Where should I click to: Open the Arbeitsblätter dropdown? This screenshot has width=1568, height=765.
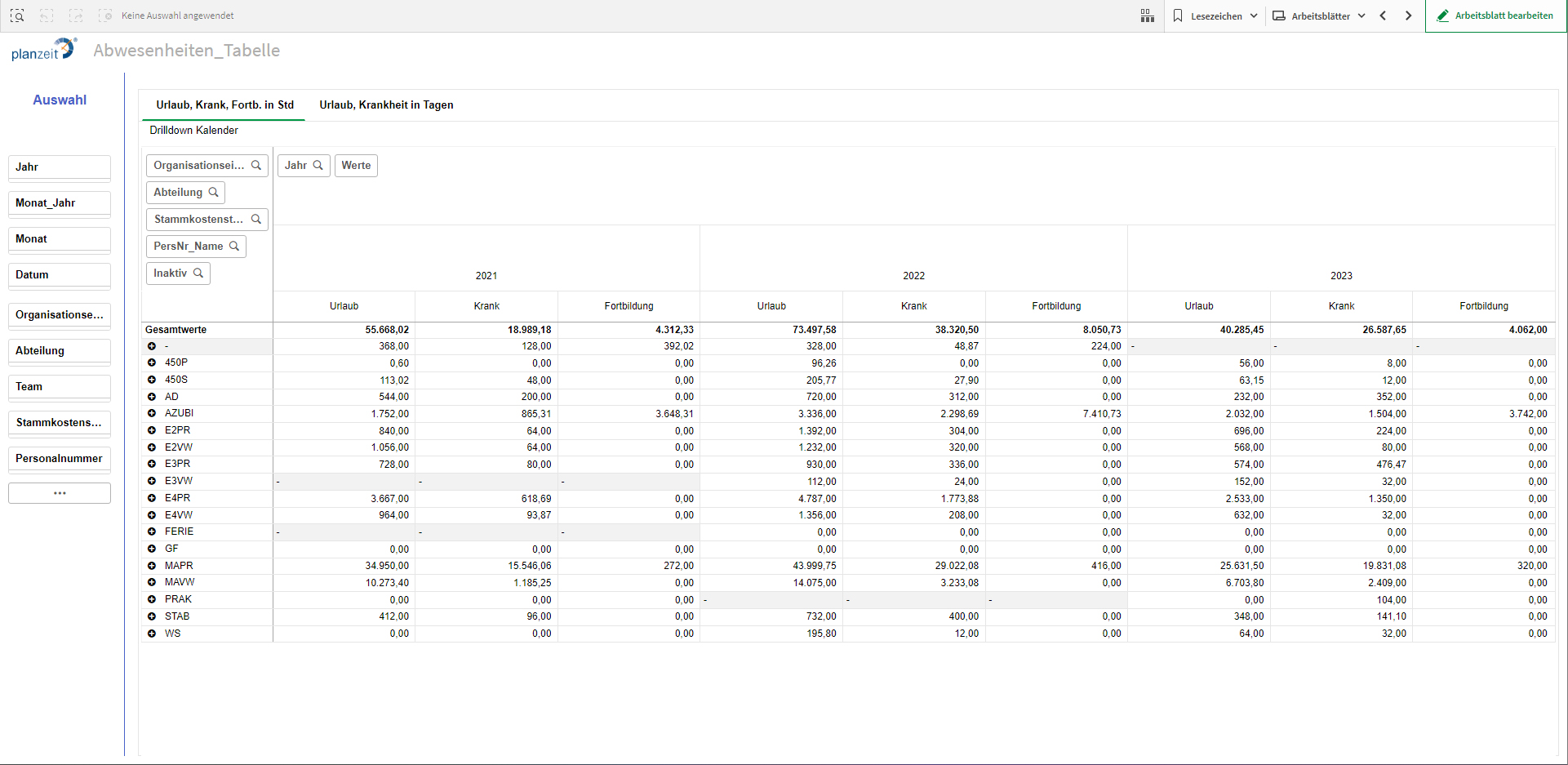tap(1319, 16)
